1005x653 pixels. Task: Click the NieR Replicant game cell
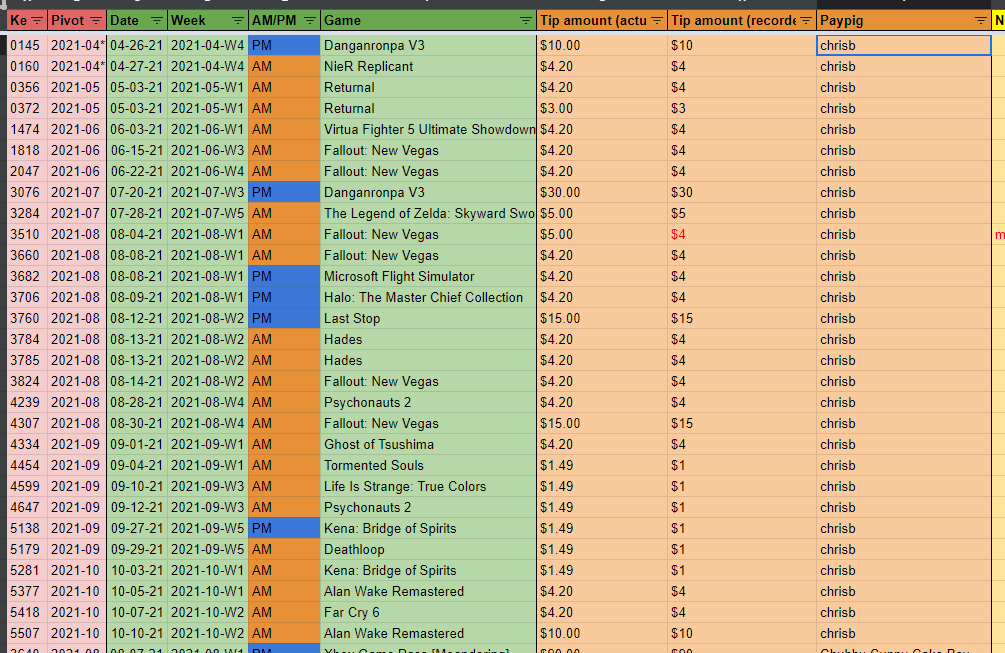pyautogui.click(x=428, y=67)
